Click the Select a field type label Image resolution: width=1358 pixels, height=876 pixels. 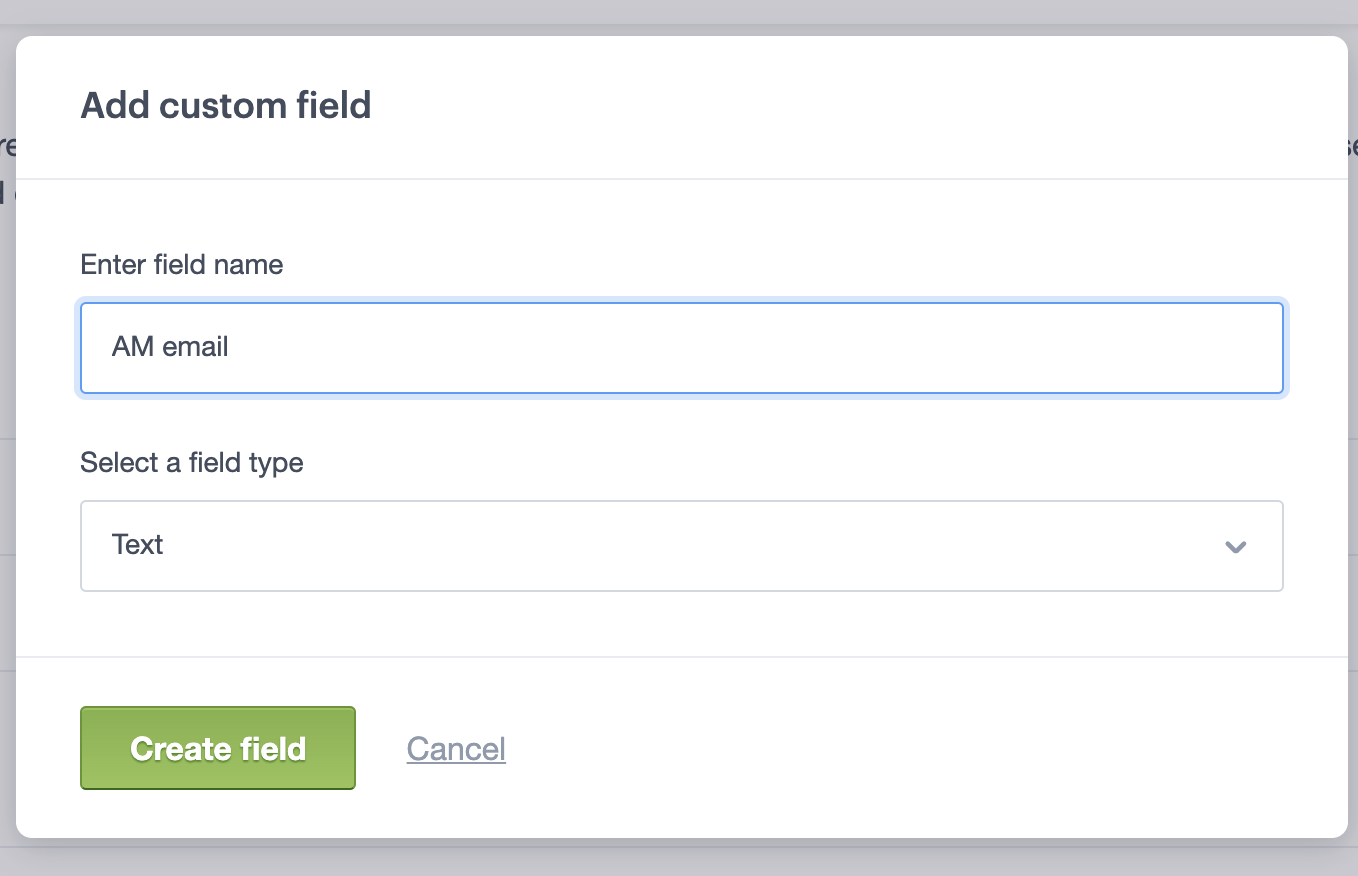pos(192,462)
